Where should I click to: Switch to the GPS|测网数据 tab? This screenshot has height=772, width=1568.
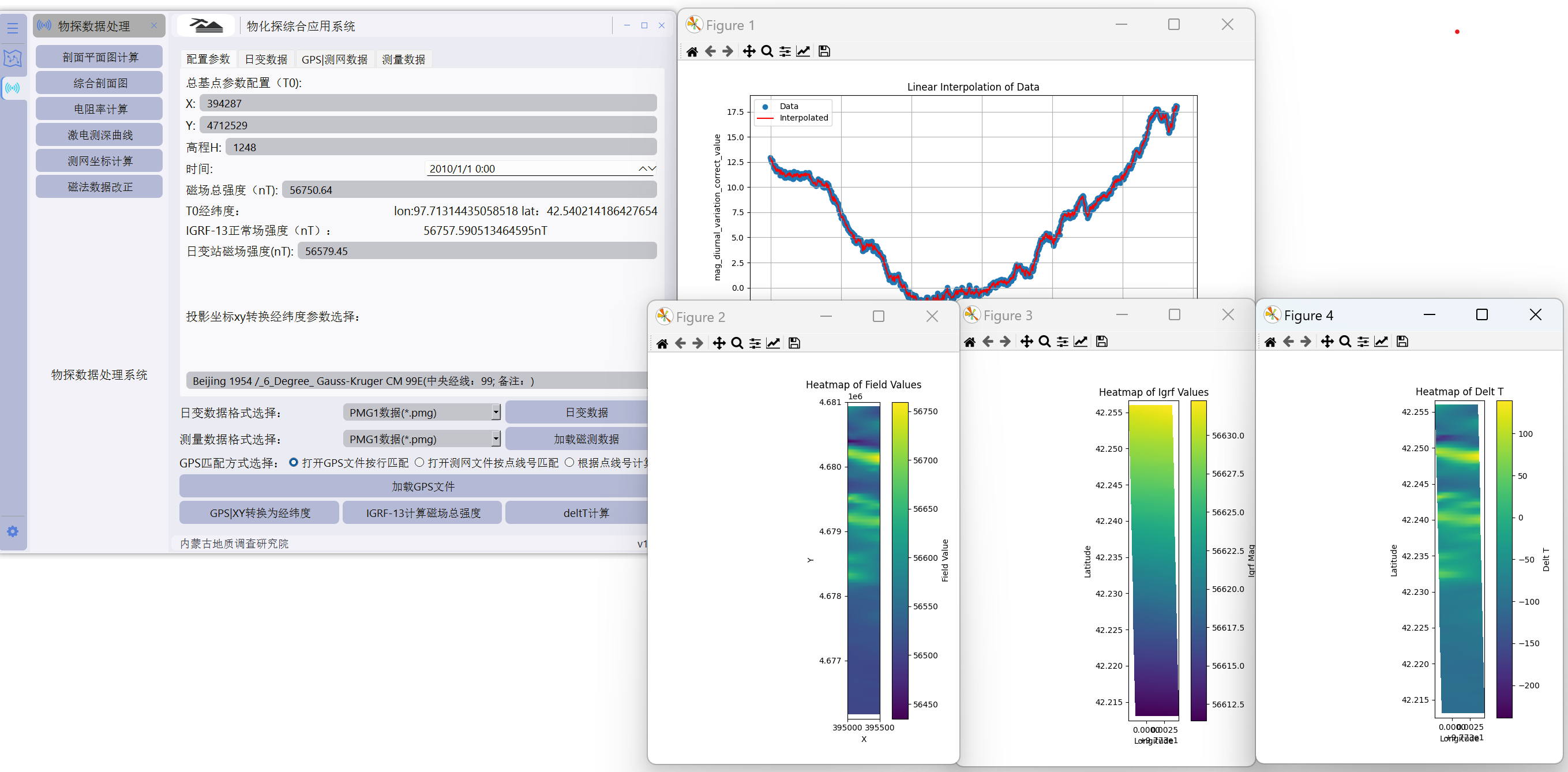coord(334,59)
